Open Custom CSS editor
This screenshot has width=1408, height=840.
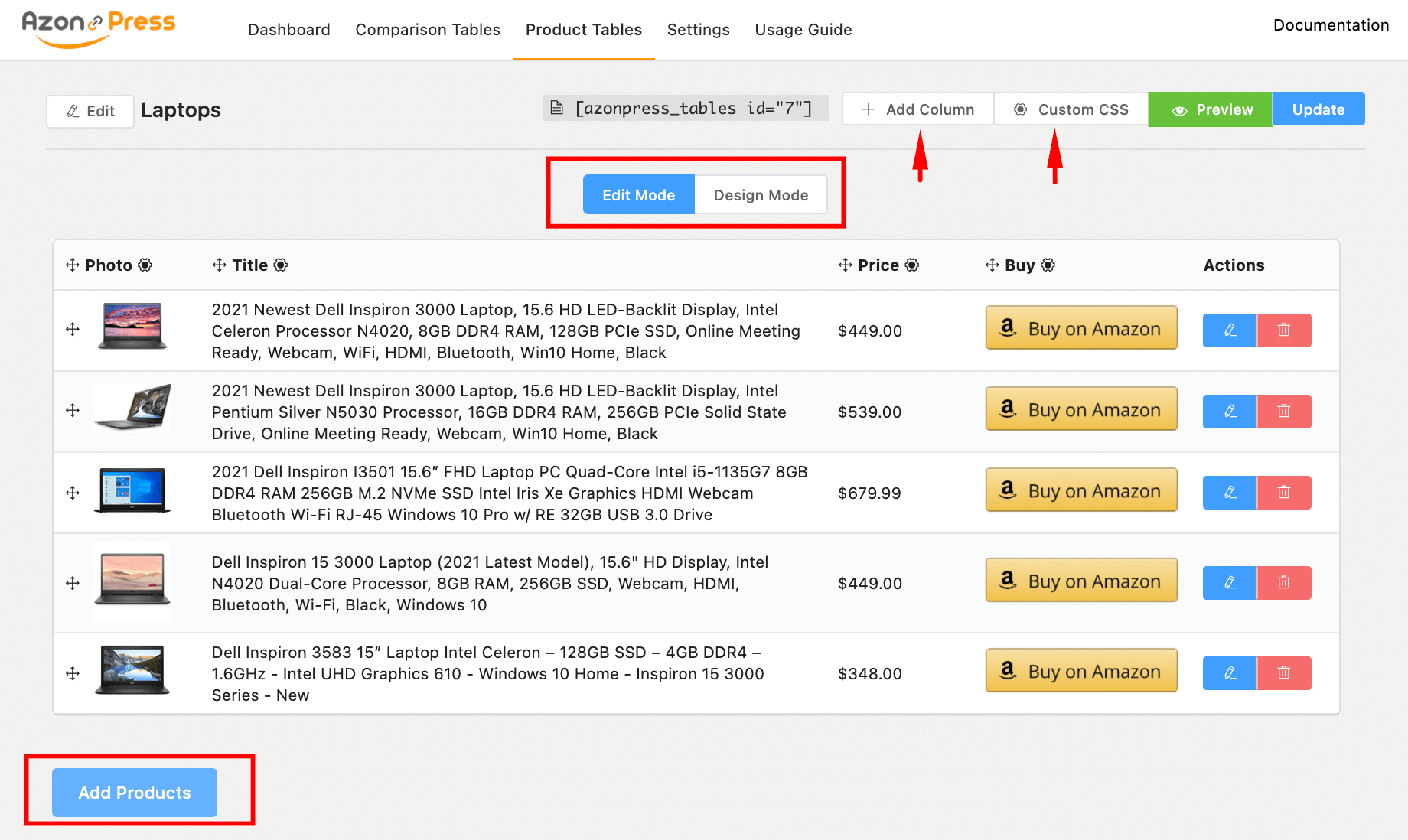(1071, 109)
